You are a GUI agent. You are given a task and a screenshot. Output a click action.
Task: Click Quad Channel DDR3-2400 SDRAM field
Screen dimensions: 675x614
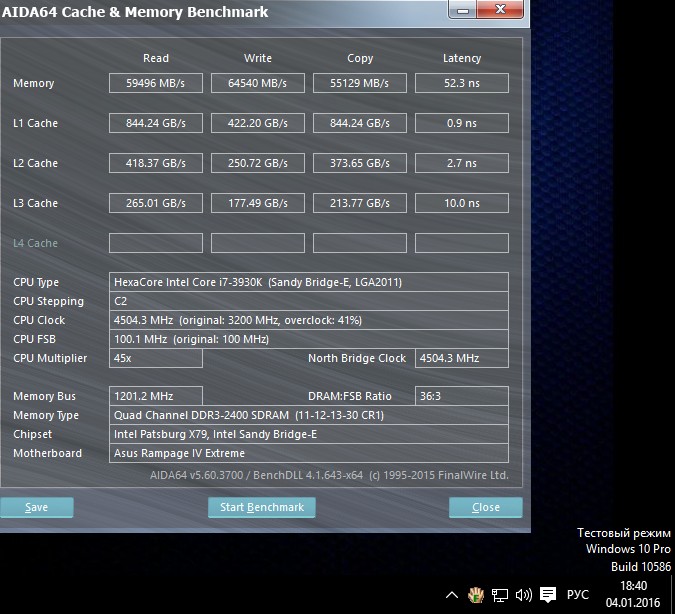[x=309, y=415]
